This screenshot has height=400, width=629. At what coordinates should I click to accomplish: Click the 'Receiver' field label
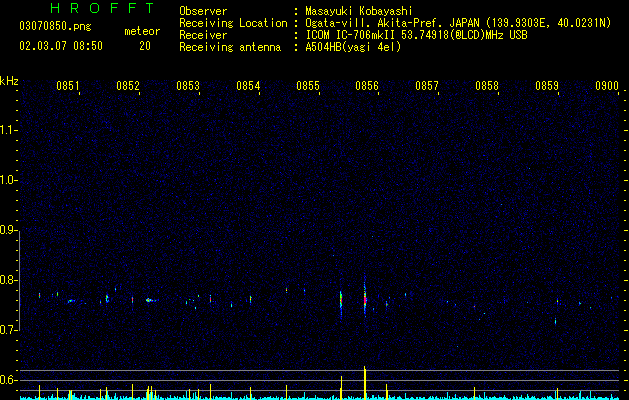coord(203,35)
